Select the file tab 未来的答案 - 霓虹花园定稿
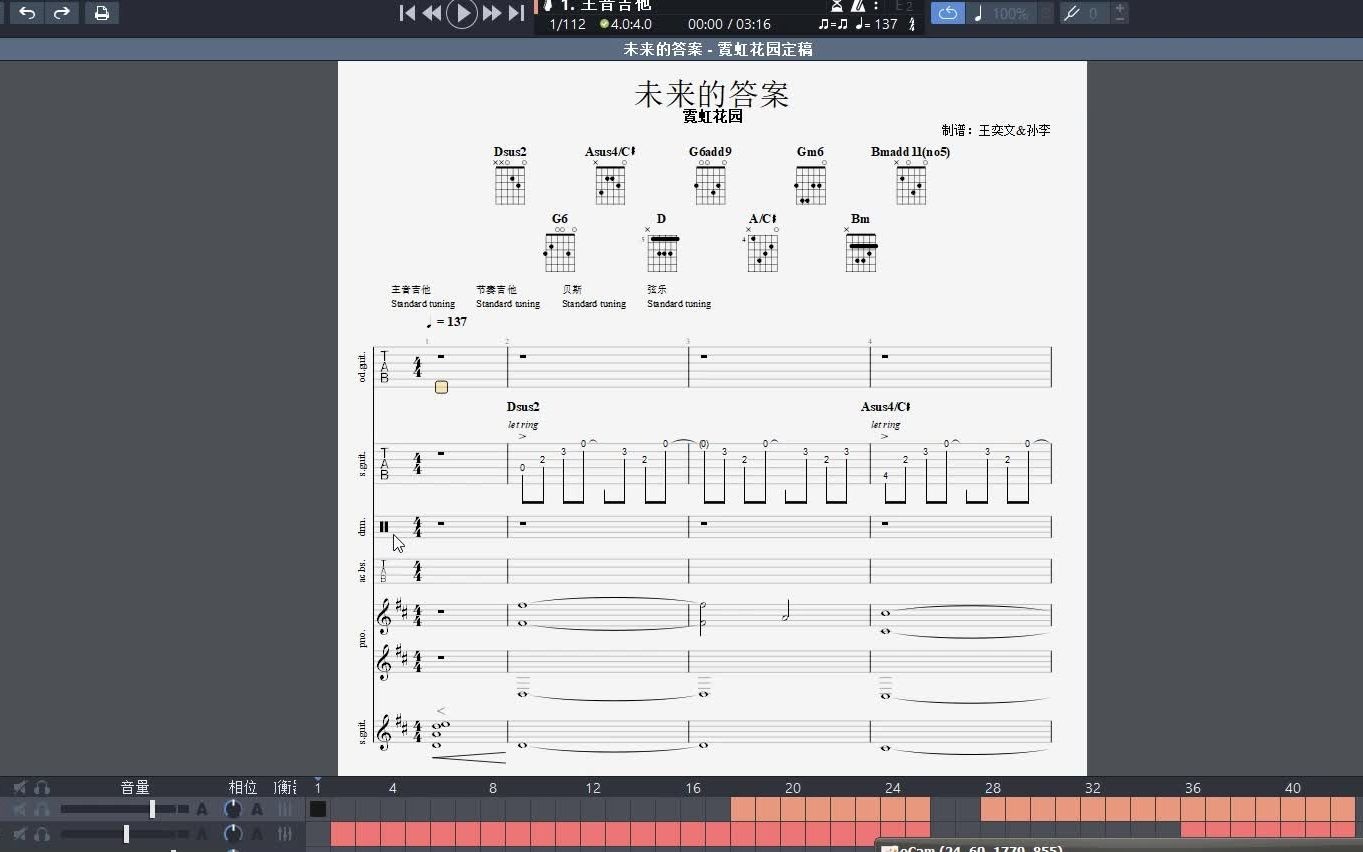 [x=718, y=49]
